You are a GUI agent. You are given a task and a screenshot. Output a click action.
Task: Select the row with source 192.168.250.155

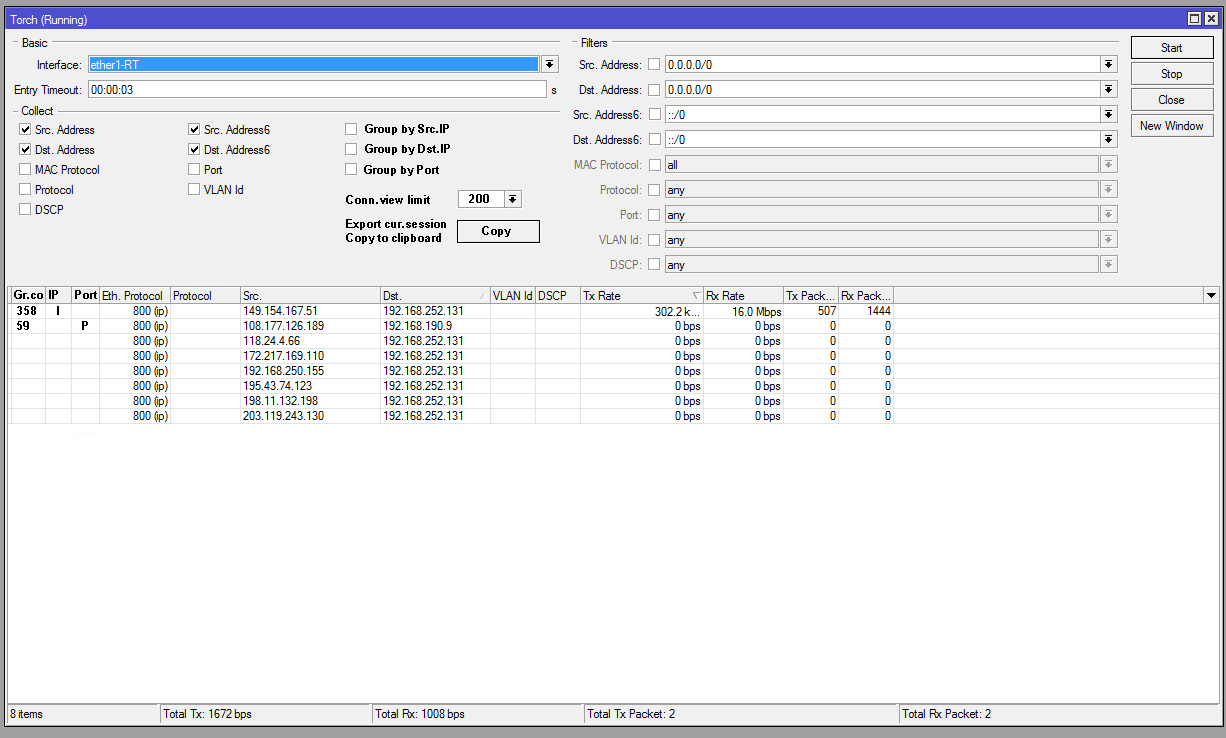[614, 371]
